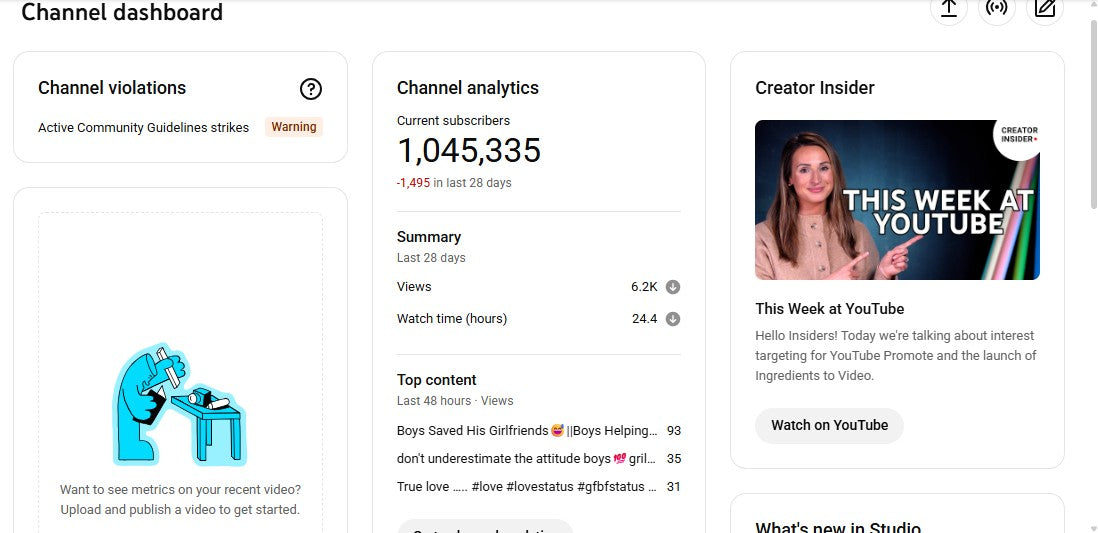Click the Go live broadcast icon

(x=996, y=8)
